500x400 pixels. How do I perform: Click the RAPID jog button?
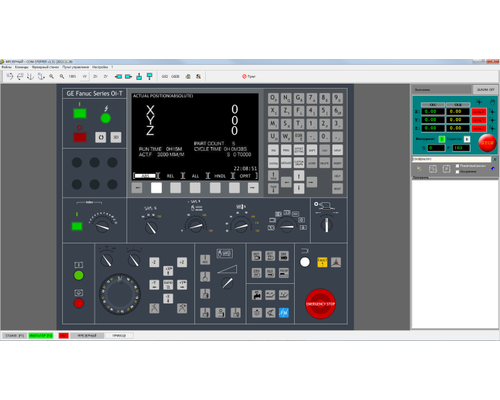tap(168, 284)
